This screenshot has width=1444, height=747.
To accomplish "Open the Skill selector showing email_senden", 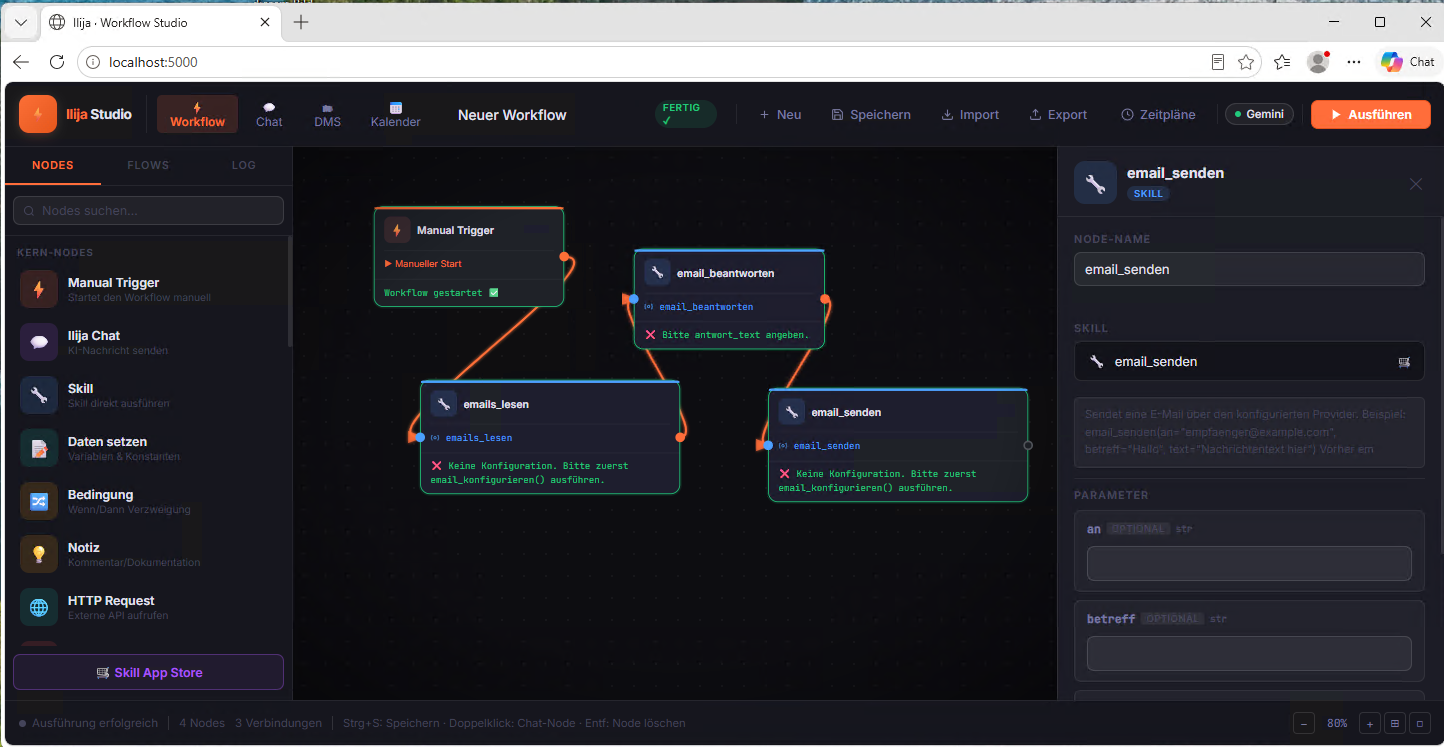I will click(1249, 361).
